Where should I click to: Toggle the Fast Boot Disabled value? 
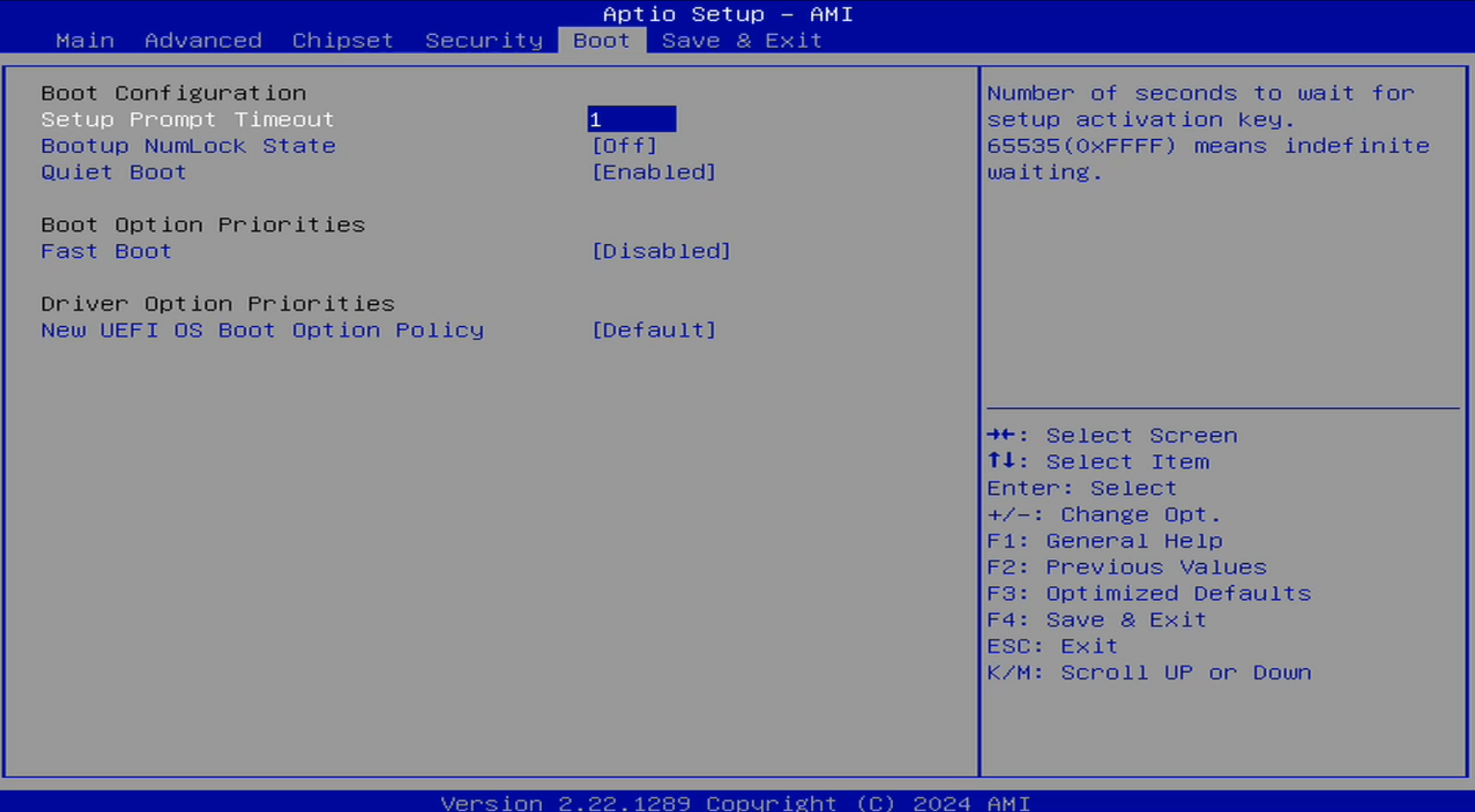pyautogui.click(x=661, y=251)
